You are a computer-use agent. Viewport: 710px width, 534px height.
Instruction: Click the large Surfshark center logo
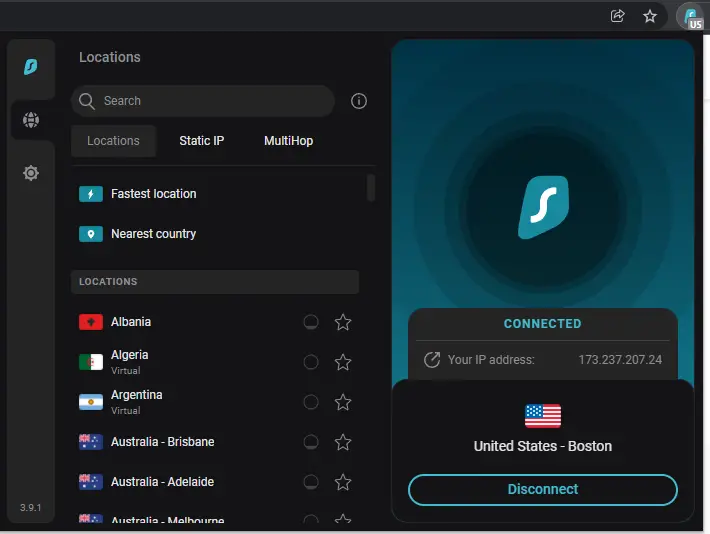[x=543, y=207]
